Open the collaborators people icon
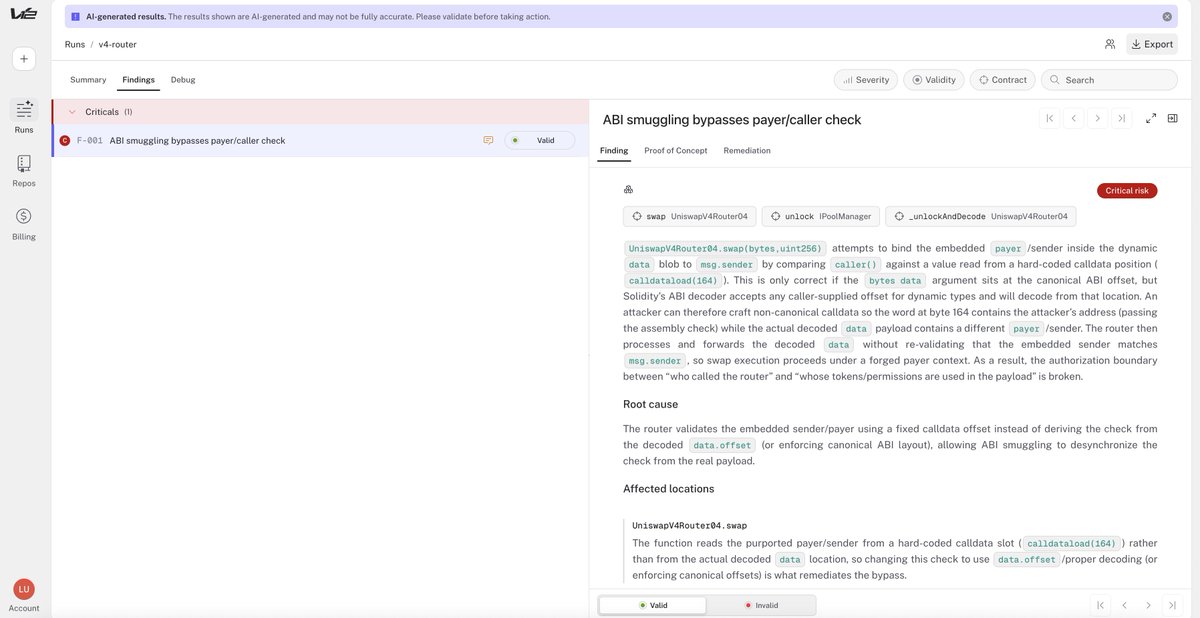Image resolution: width=1200 pixels, height=618 pixels. [x=1110, y=44]
